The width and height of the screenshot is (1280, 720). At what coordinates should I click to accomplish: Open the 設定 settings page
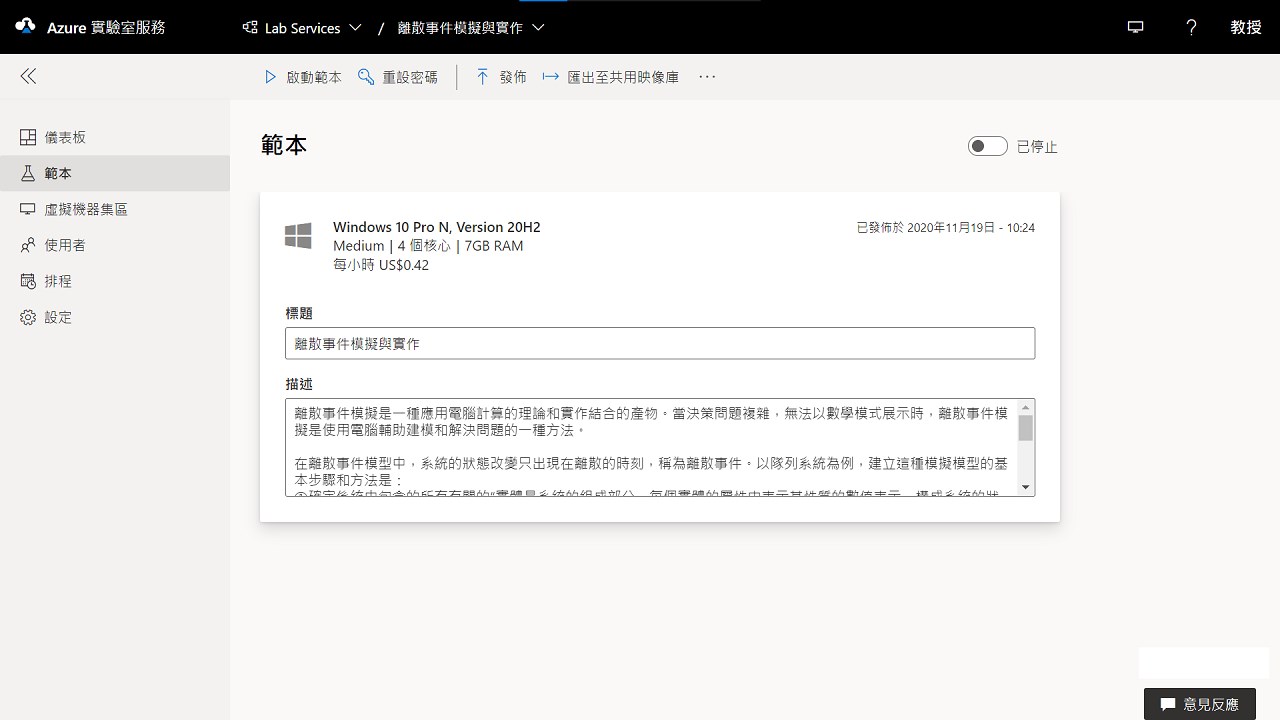pos(115,317)
